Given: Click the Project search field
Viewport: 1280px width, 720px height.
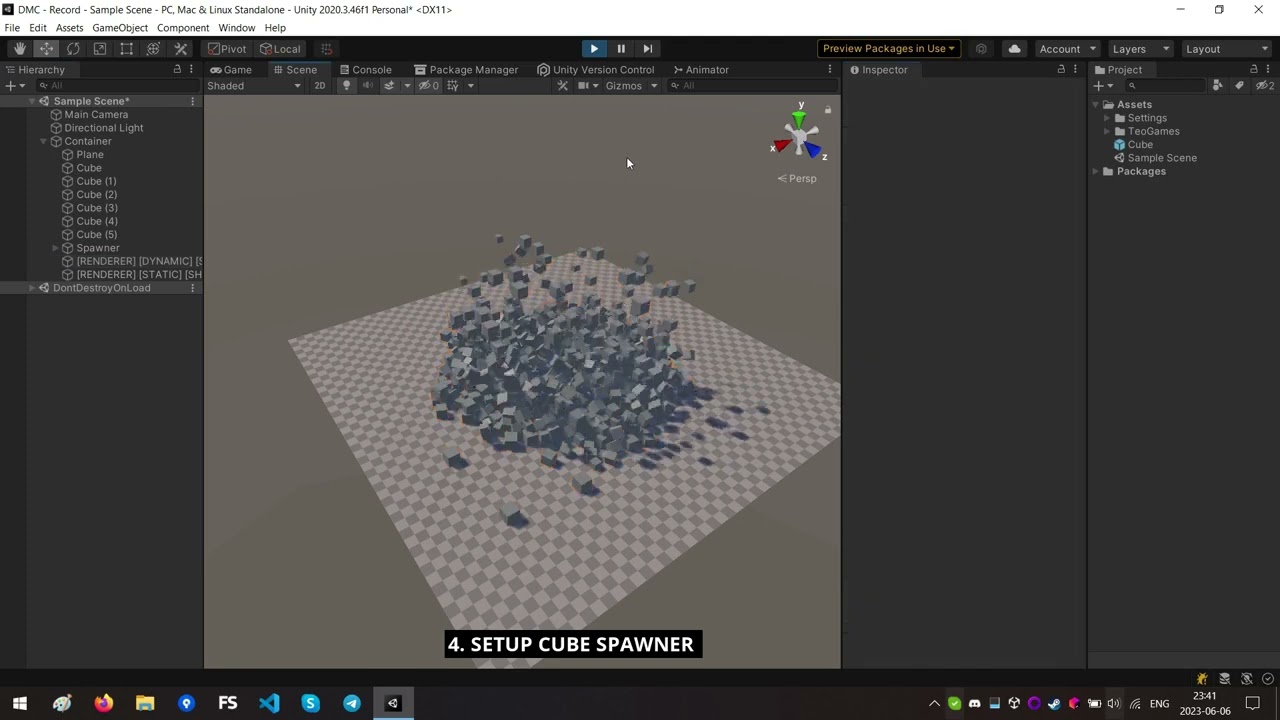Looking at the screenshot, I should coord(1165,86).
